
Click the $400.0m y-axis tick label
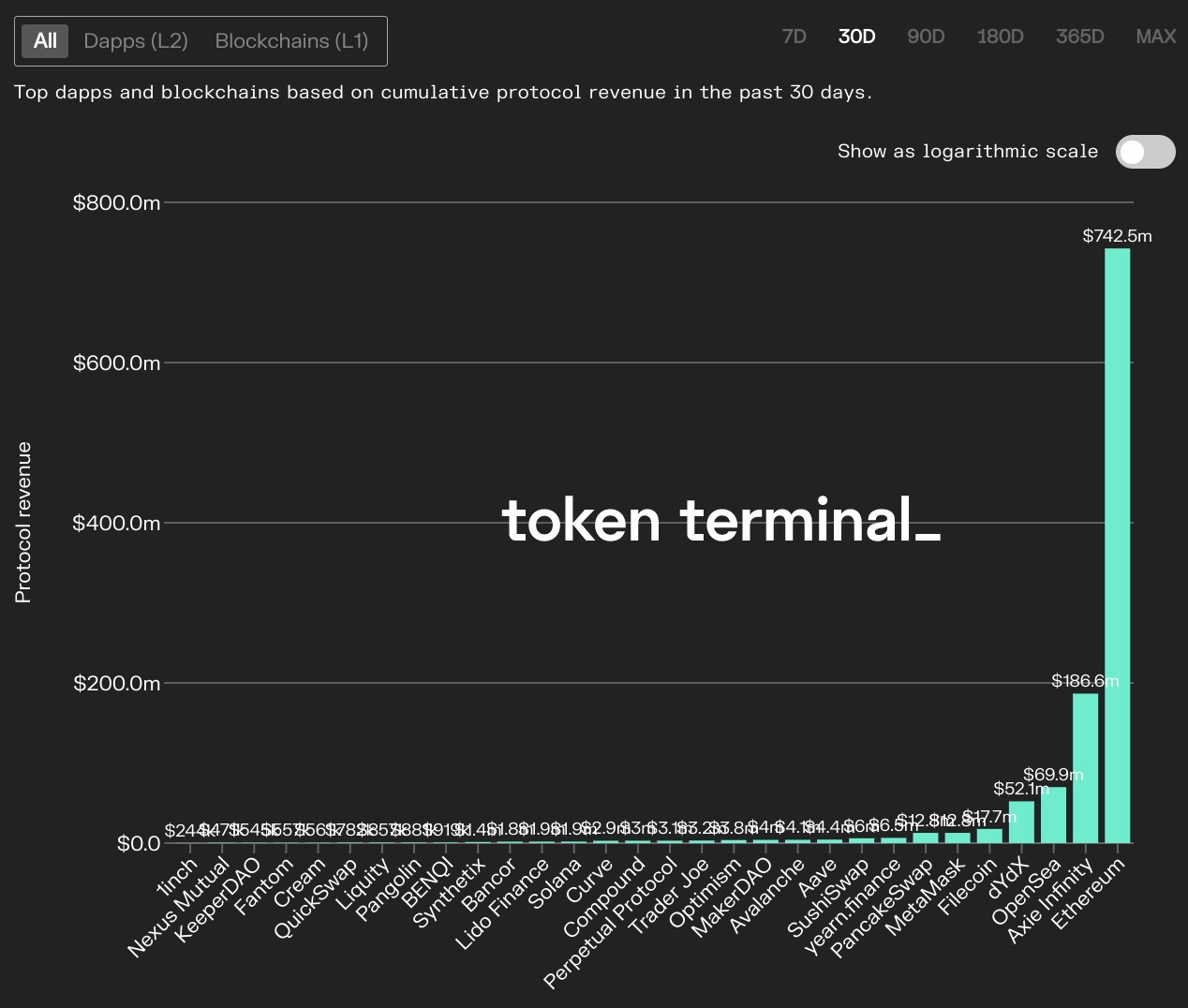point(117,523)
